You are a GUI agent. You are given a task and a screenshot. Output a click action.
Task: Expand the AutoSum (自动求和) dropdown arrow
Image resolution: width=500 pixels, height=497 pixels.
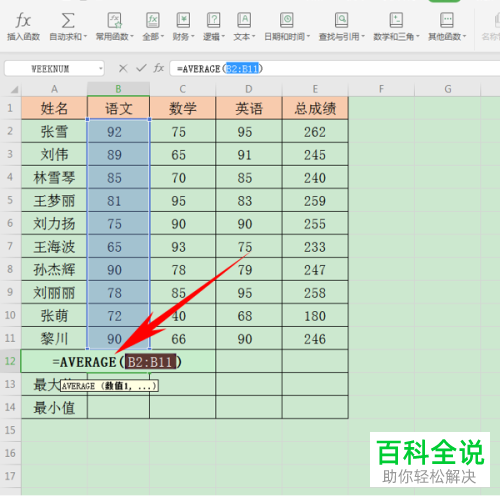[85, 37]
